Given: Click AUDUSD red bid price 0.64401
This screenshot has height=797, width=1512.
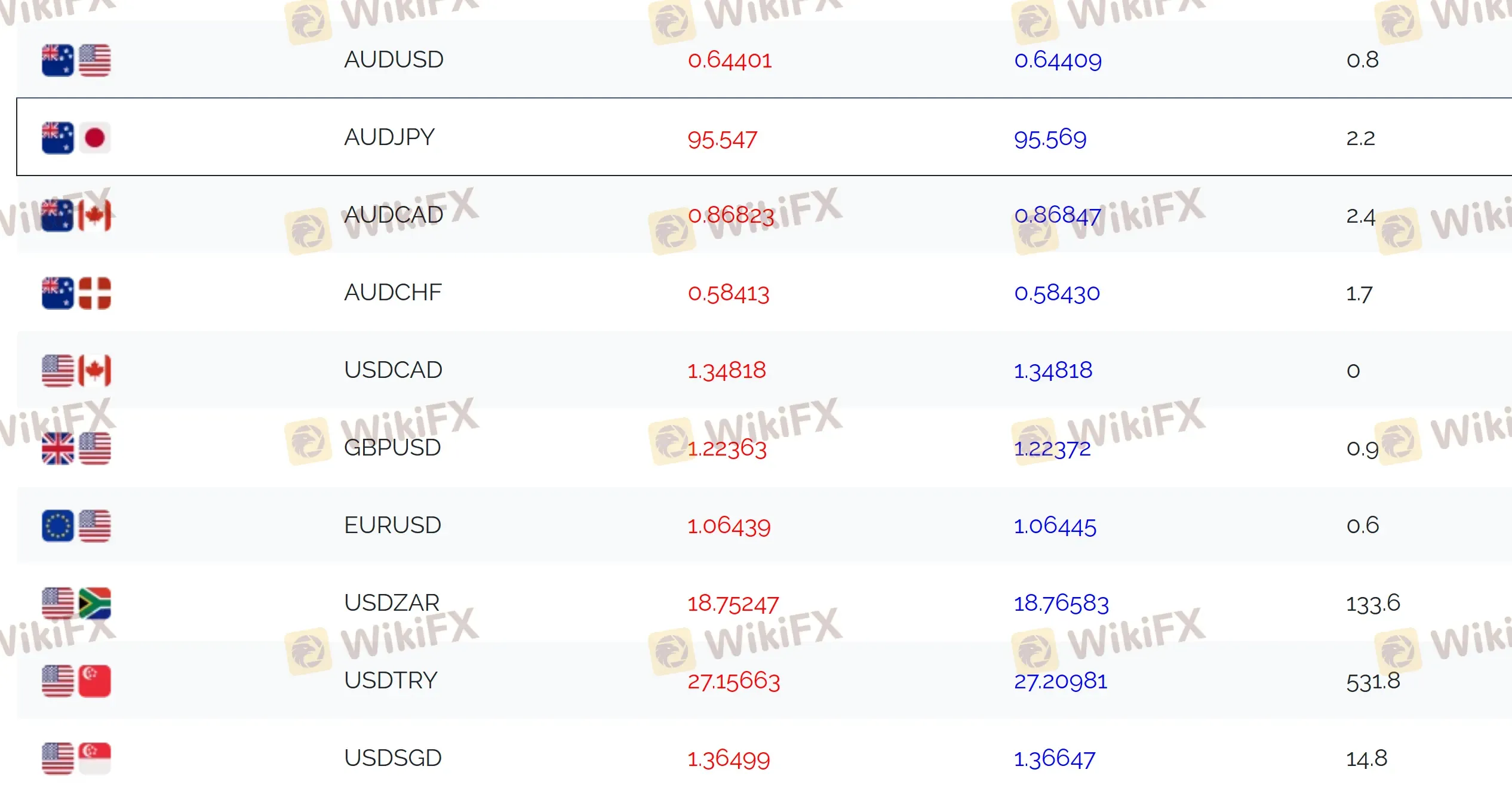Looking at the screenshot, I should (730, 60).
